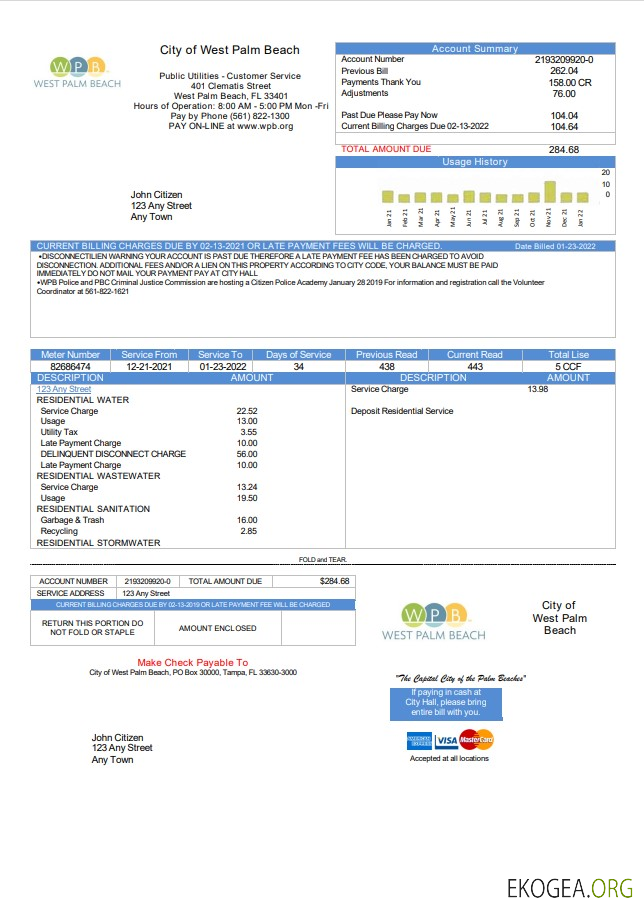The image size is (644, 915).
Task: Click the PAY ON-LINE at www.wpb.org line
Action: pos(231,126)
